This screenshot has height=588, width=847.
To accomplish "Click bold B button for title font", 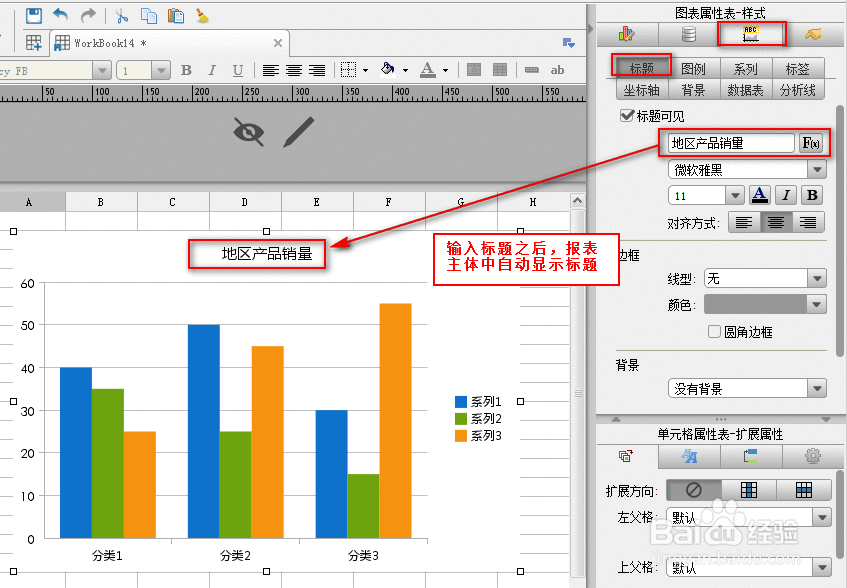I will click(x=811, y=194).
